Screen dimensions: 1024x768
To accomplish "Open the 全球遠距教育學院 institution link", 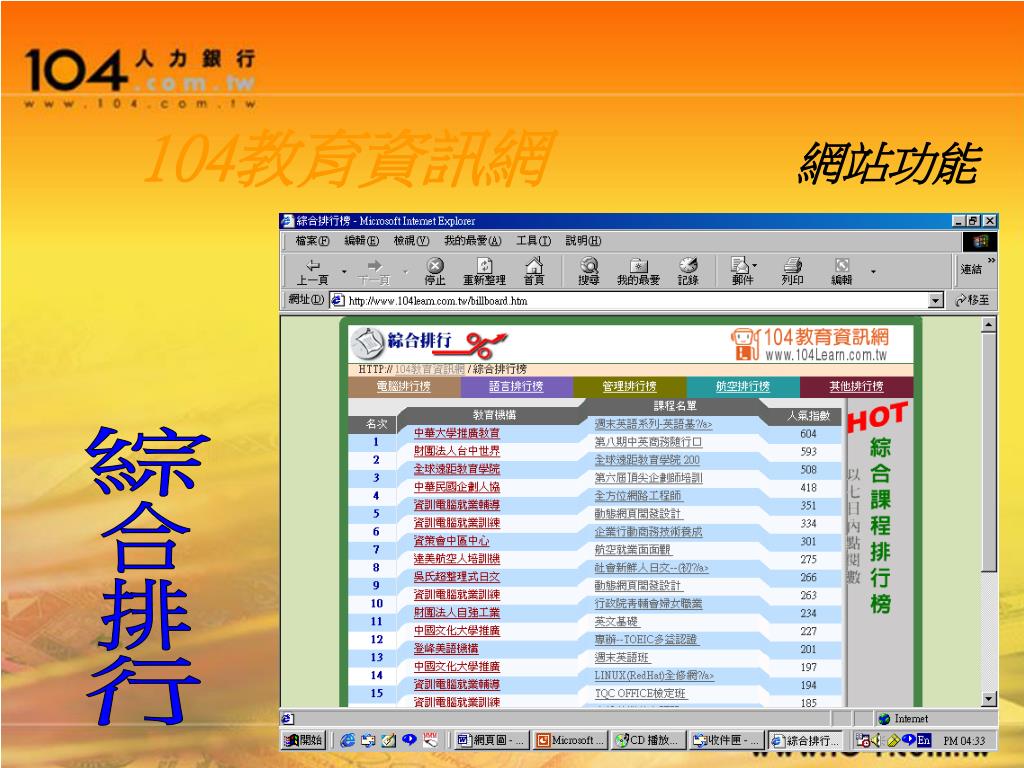I will pos(456,469).
